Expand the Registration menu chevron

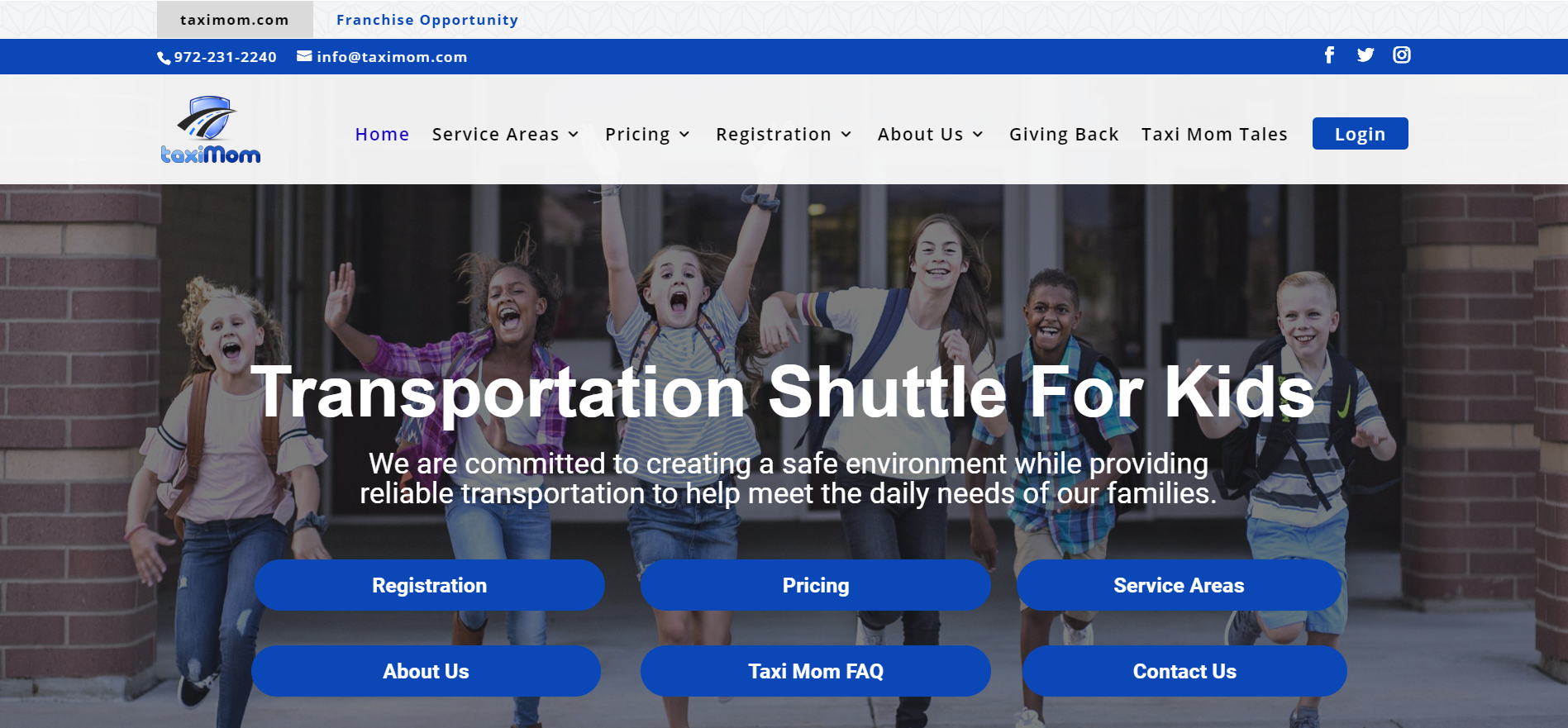tap(846, 135)
